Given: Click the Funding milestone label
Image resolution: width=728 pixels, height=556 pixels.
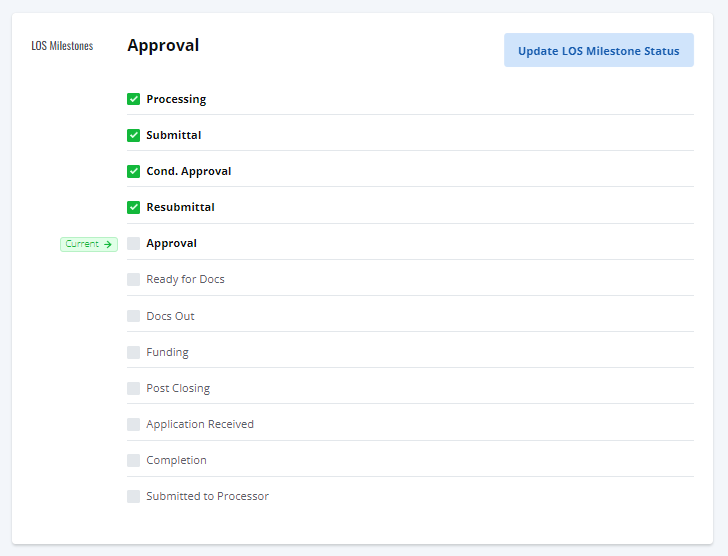Looking at the screenshot, I should tap(167, 353).
